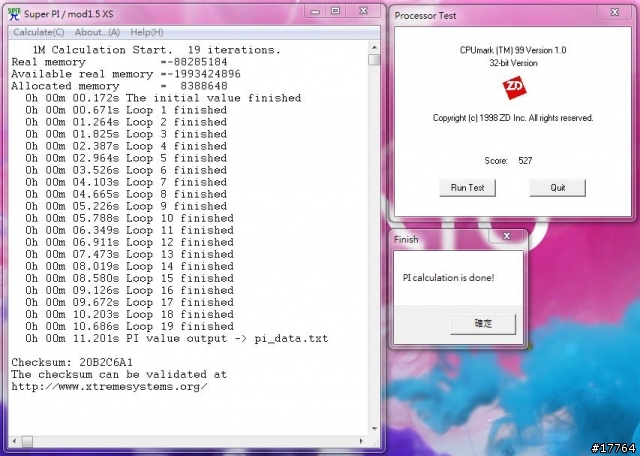Click the "Loop 10 finished" line
This screenshot has width=640, height=456.
point(129,218)
